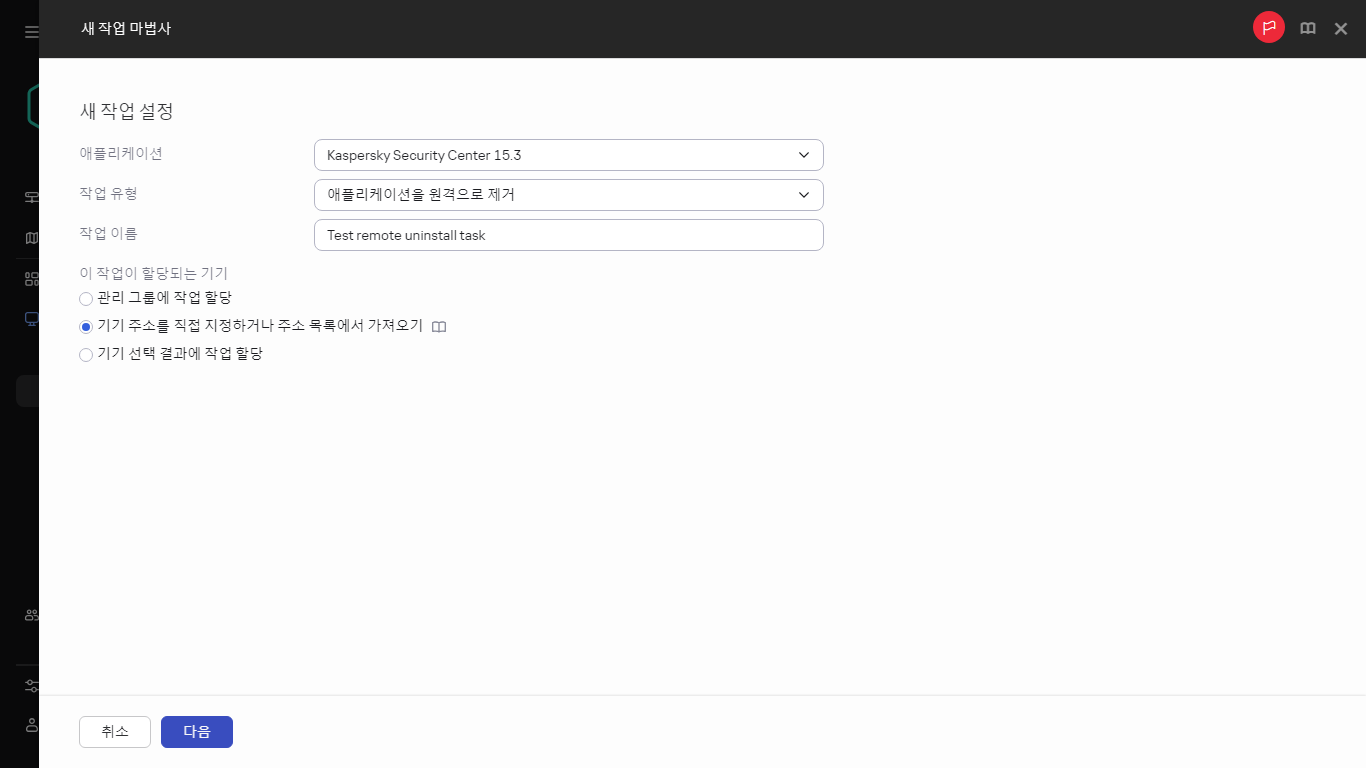Open the reports icon in the left sidebar

click(29, 237)
